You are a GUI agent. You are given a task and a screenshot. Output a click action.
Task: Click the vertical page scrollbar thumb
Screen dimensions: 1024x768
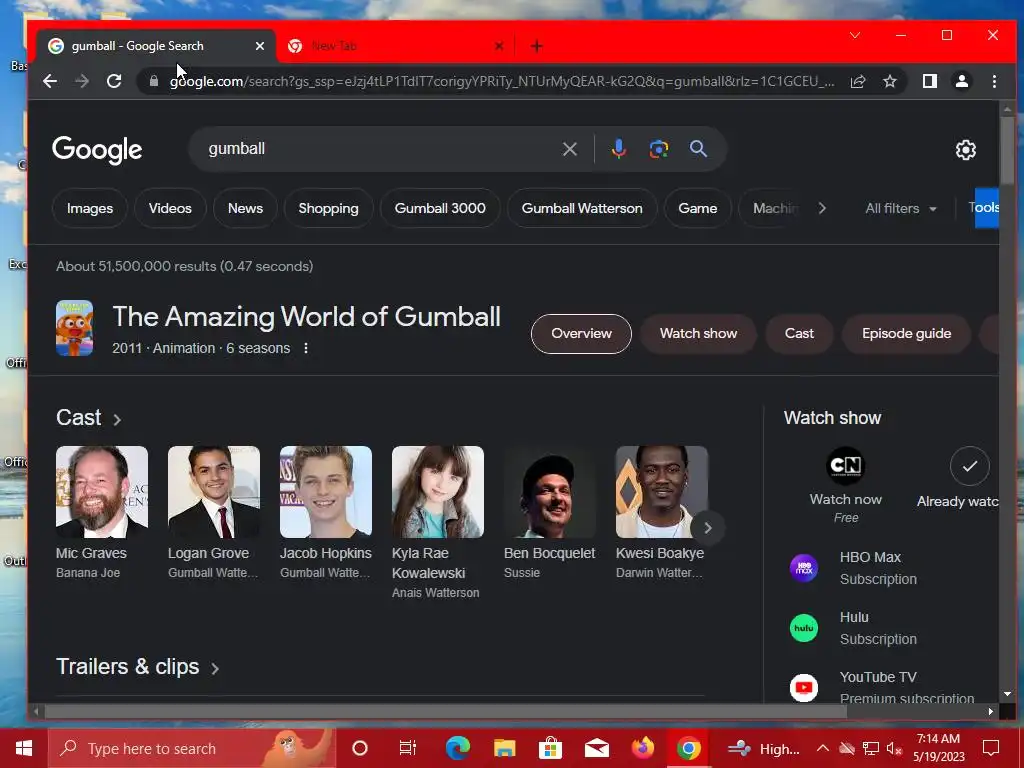1007,150
